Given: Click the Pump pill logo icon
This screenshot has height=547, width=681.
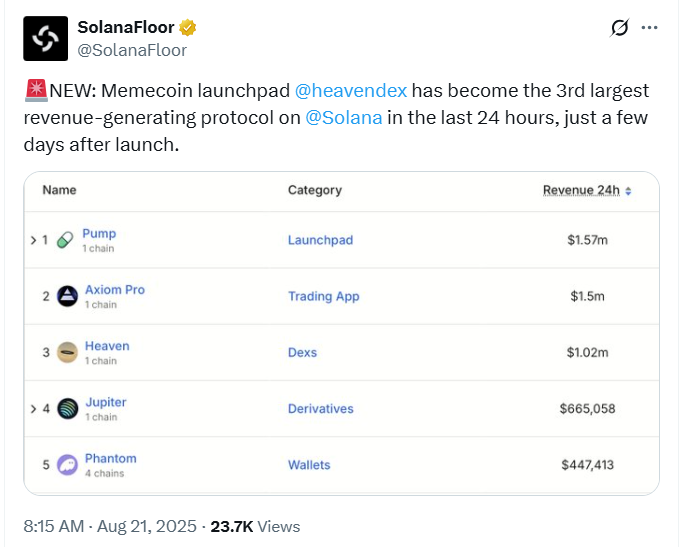Looking at the screenshot, I should click(x=66, y=240).
